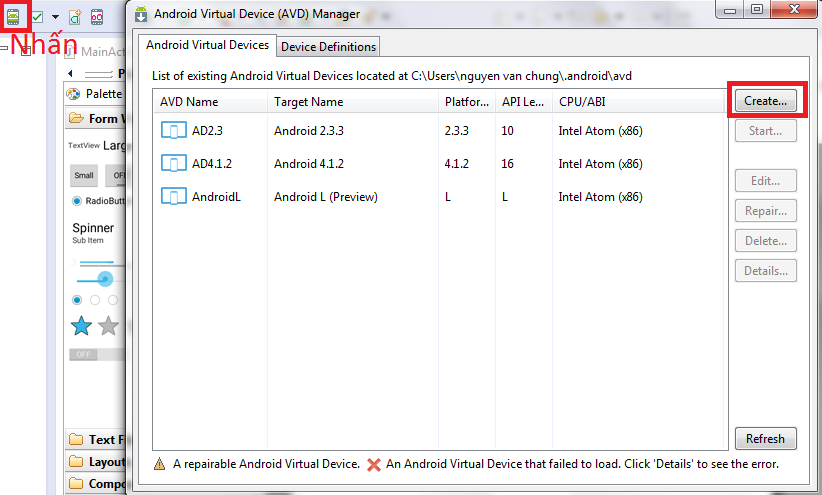Click the Create... button
This screenshot has width=822, height=495.
click(765, 101)
